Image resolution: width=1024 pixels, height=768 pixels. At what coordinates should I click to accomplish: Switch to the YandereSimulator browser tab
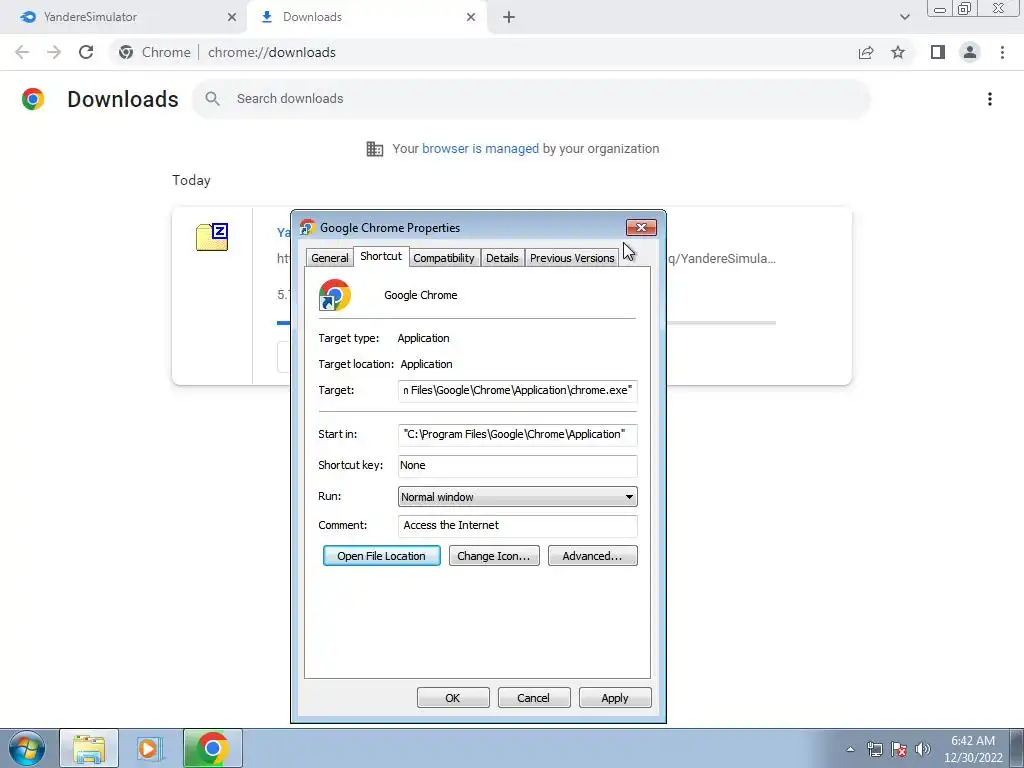(124, 17)
